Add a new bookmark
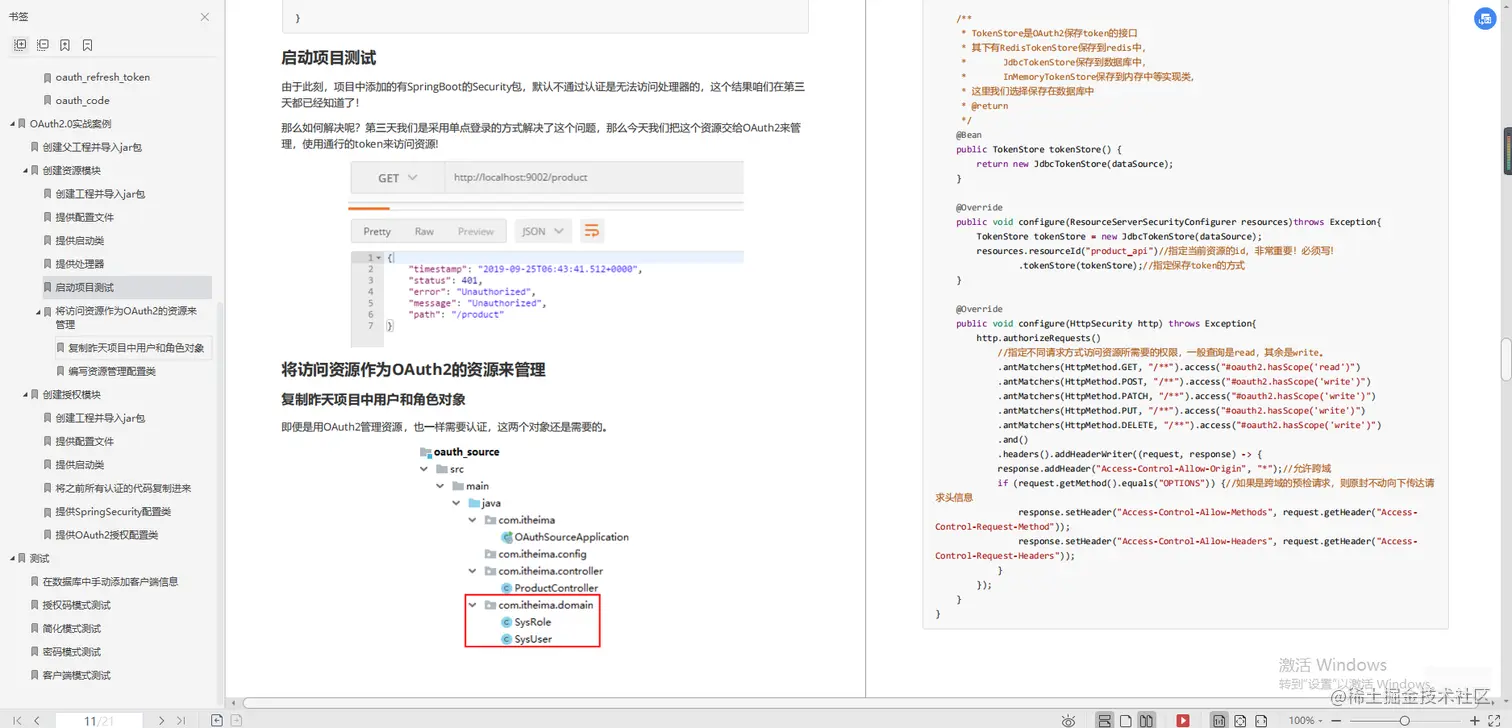This screenshot has width=1512, height=728. (x=65, y=45)
